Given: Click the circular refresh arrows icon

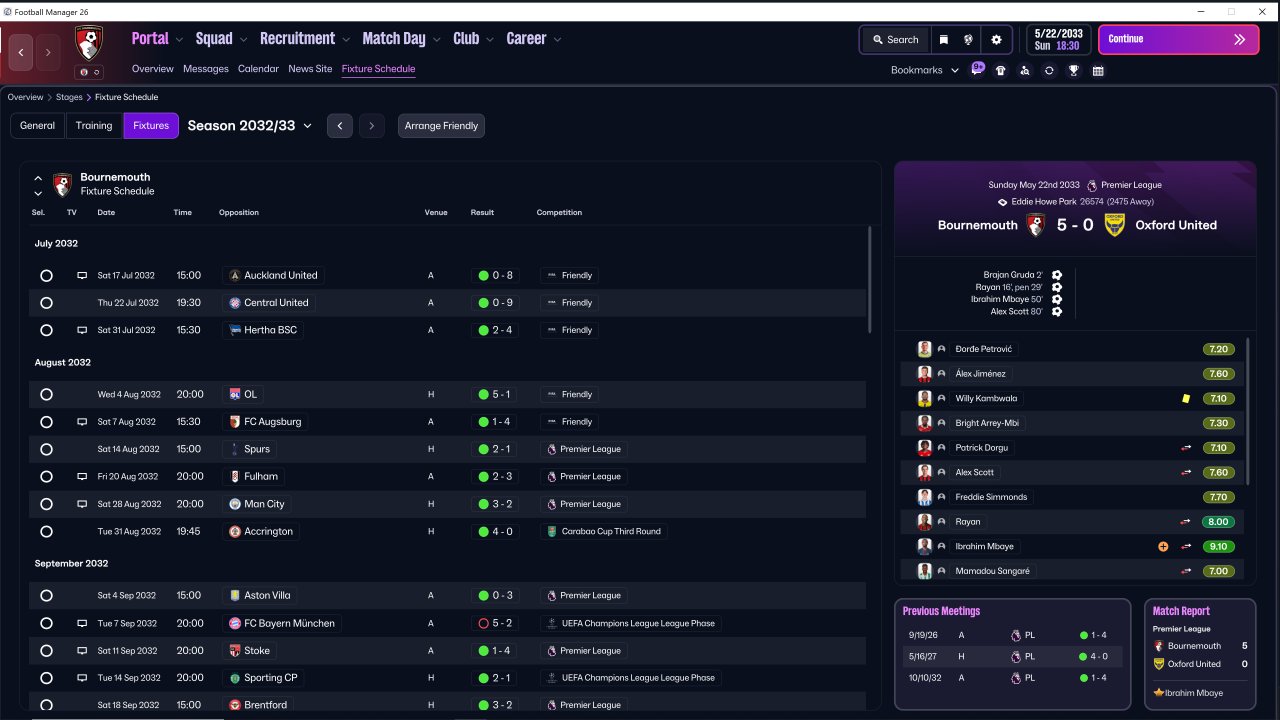Looking at the screenshot, I should (1049, 71).
